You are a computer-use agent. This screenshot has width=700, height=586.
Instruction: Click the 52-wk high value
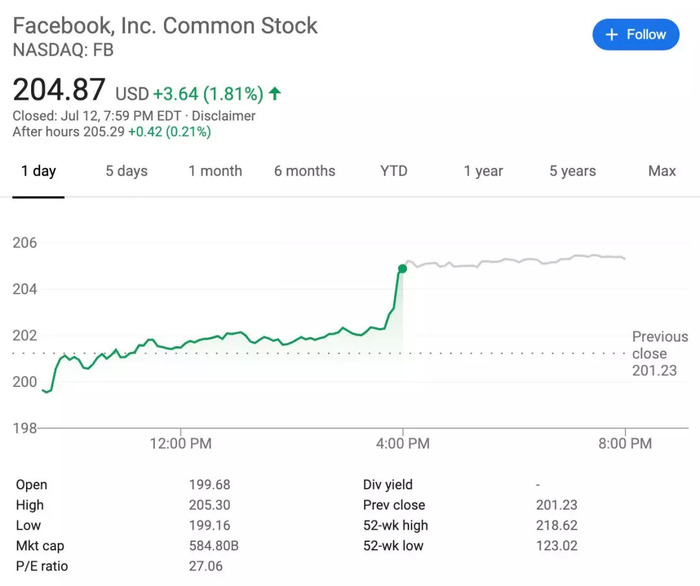pos(556,525)
